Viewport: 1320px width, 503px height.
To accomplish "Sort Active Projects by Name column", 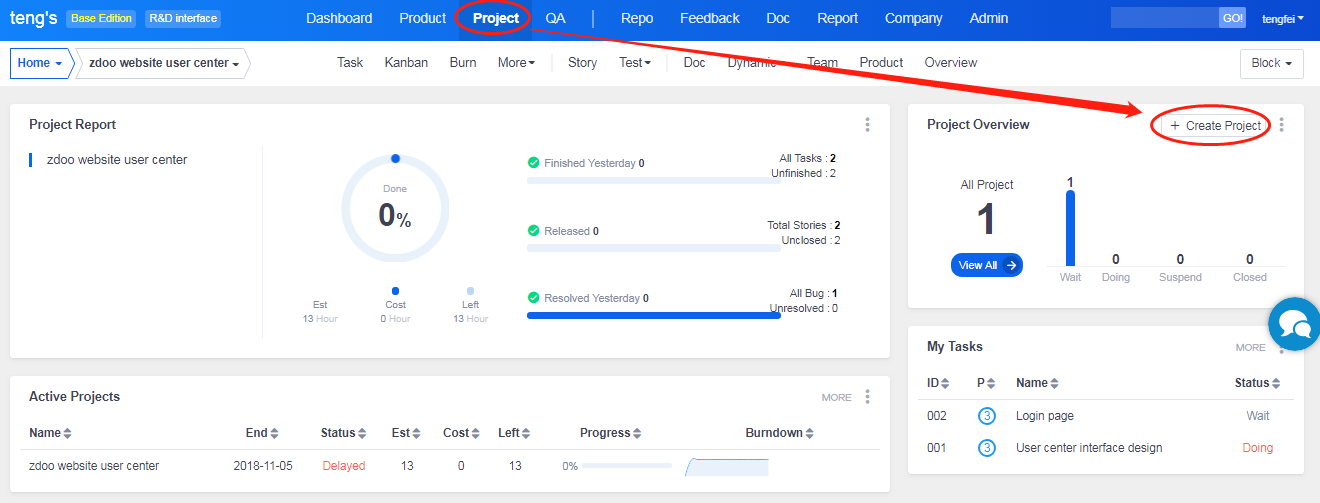I will [x=50, y=433].
